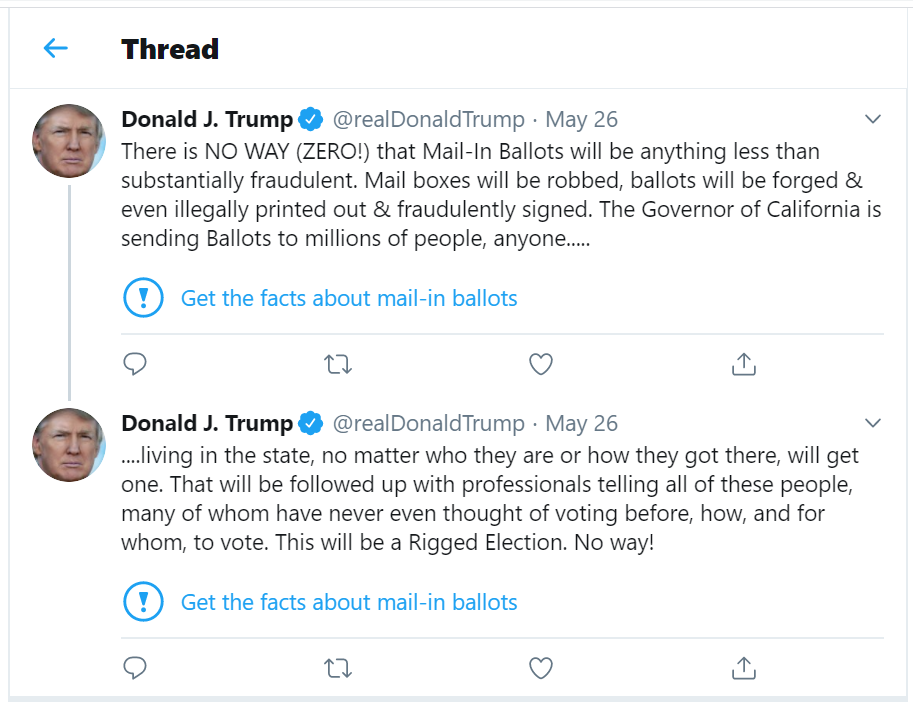Retweet the second tweet about Rigged Election
Image resolution: width=913 pixels, height=702 pixels.
pos(339,668)
